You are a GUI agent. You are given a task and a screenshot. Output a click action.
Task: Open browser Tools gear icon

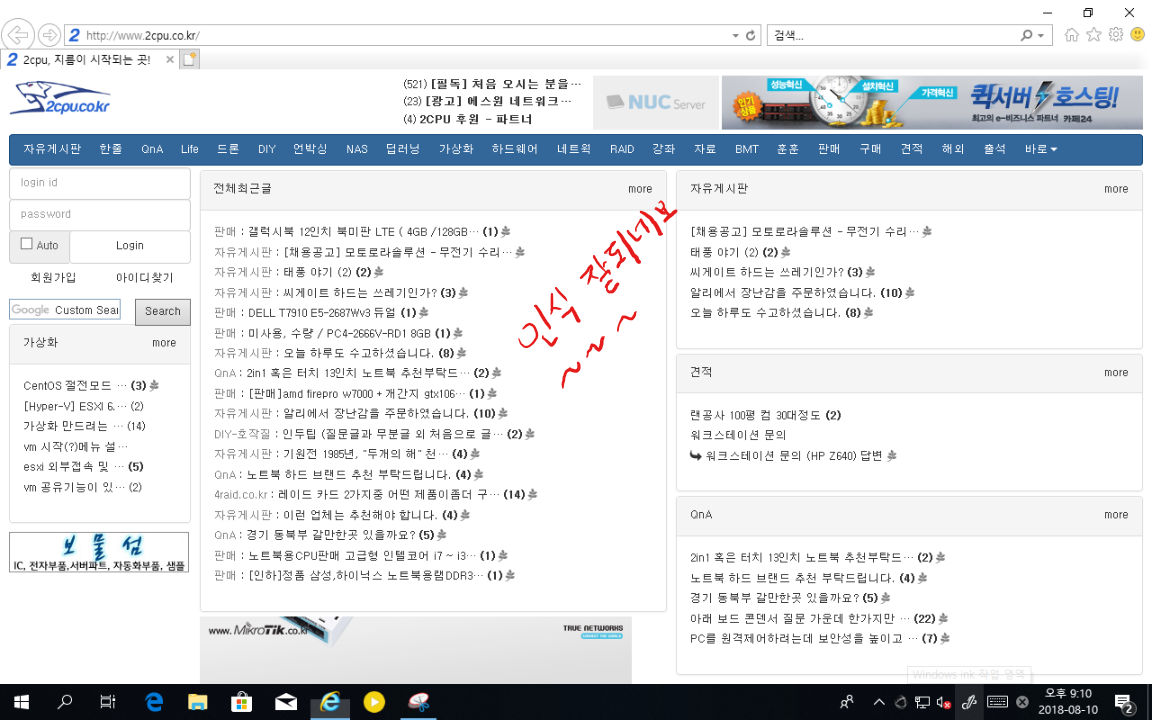(x=1115, y=35)
